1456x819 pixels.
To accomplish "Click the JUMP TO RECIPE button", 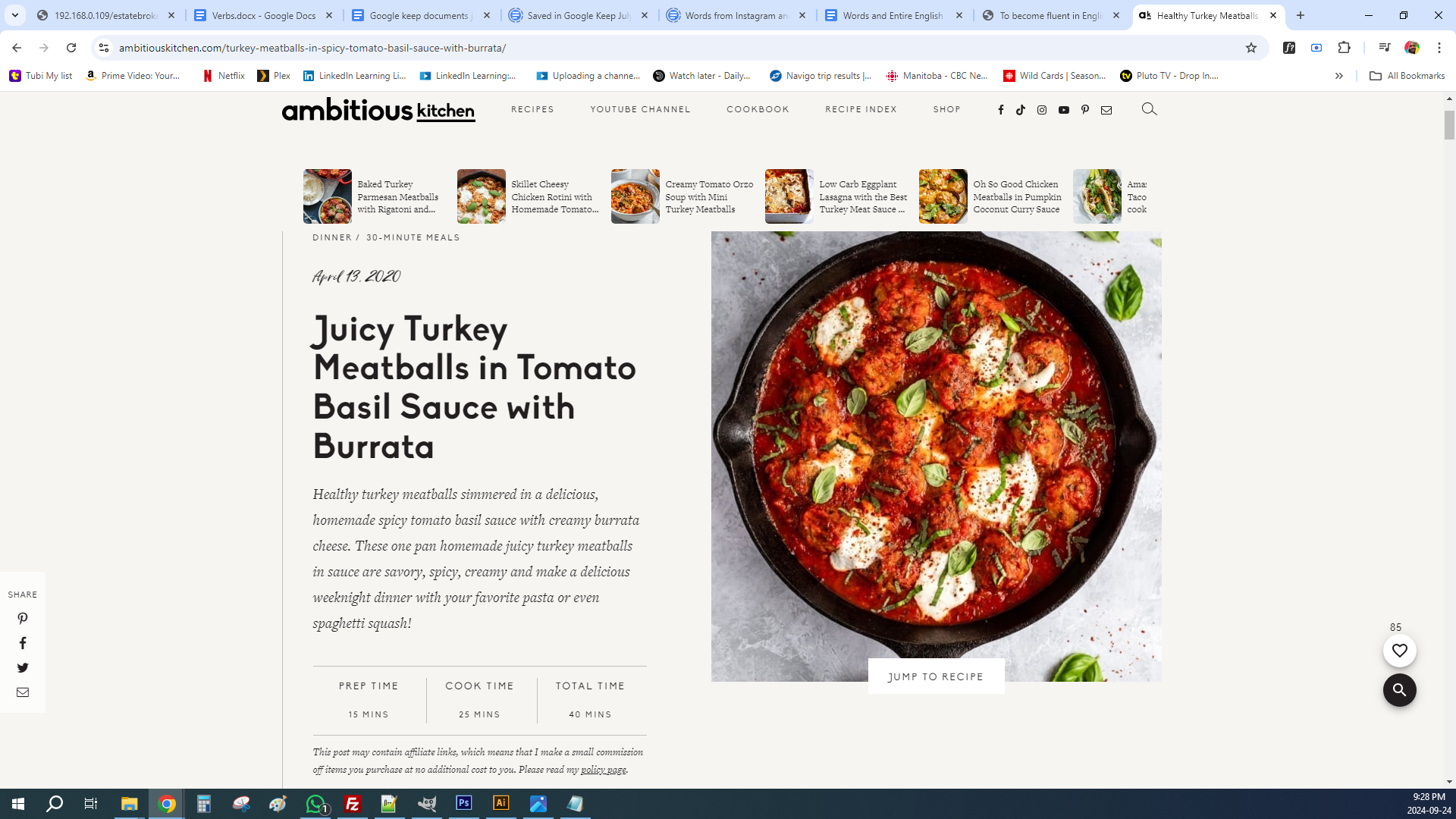I will (936, 676).
